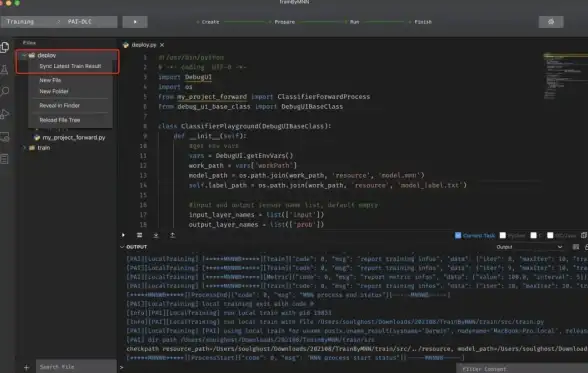
Task: Collapse the OUTPUT panel chevron
Action: (x=122, y=247)
